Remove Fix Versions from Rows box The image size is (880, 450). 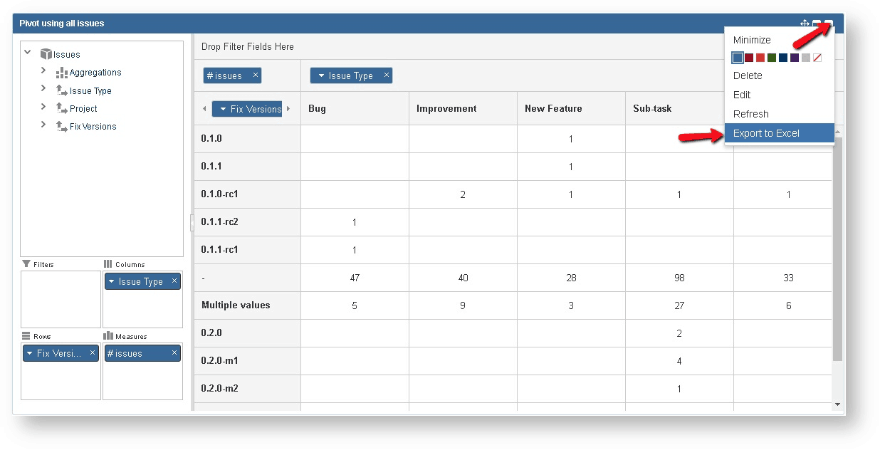pos(92,353)
